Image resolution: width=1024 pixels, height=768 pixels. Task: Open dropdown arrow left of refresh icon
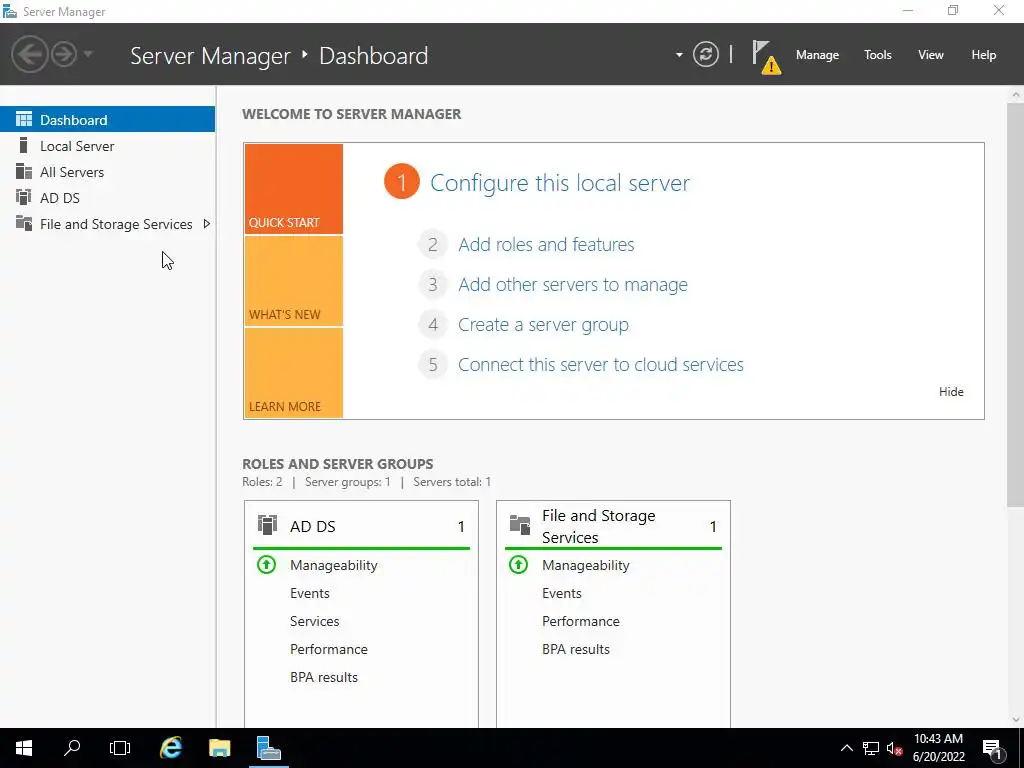point(679,55)
